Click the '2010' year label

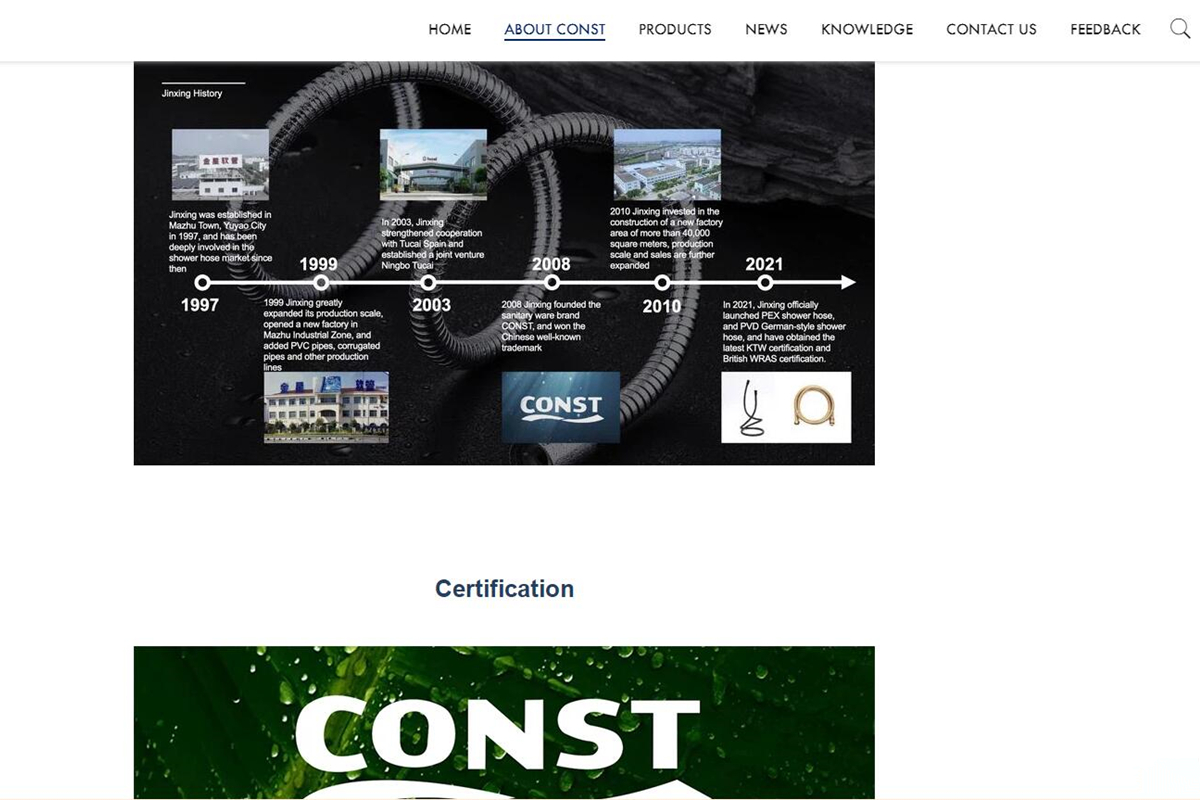coord(661,306)
